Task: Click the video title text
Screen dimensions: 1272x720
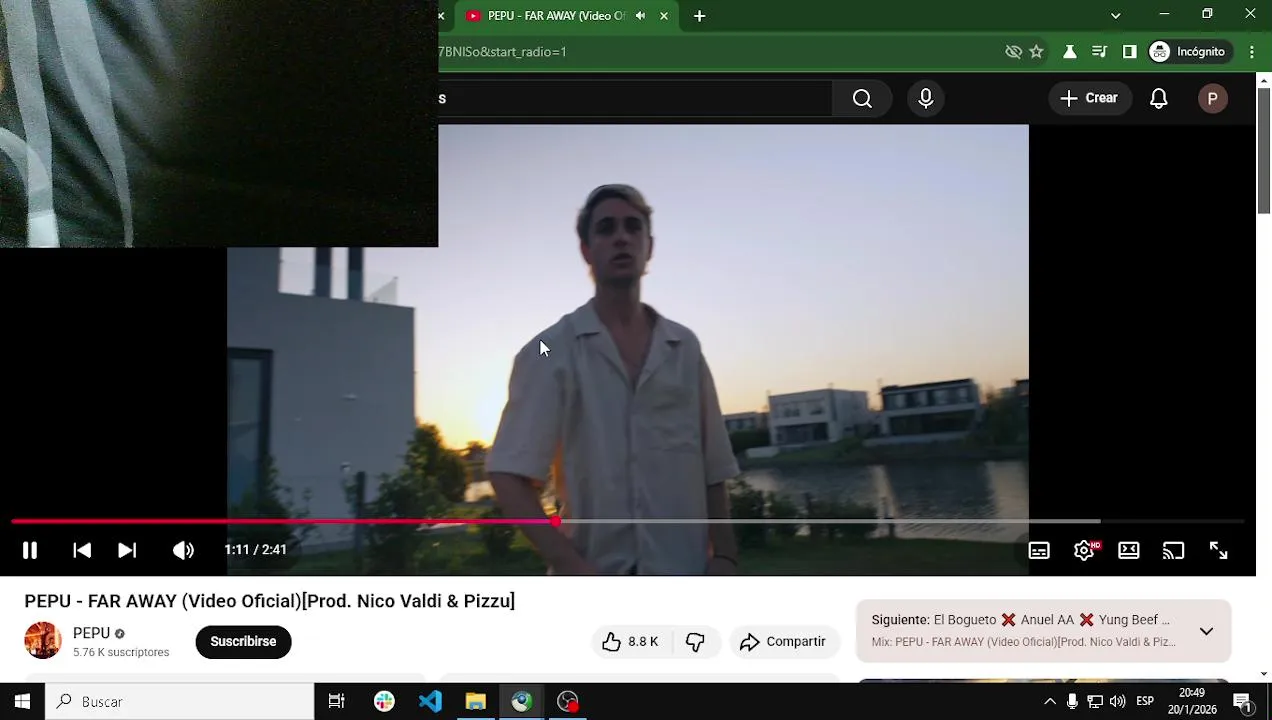Action: coord(269,601)
